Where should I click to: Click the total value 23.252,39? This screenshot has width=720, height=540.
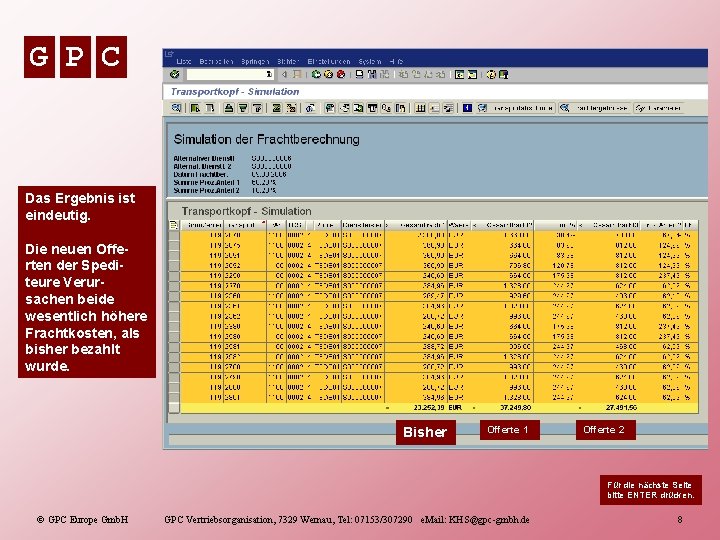pos(428,407)
